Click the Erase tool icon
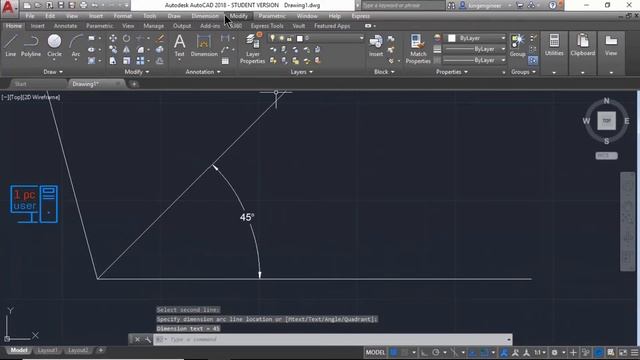Image resolution: width=640 pixels, height=360 pixels. tap(160, 38)
